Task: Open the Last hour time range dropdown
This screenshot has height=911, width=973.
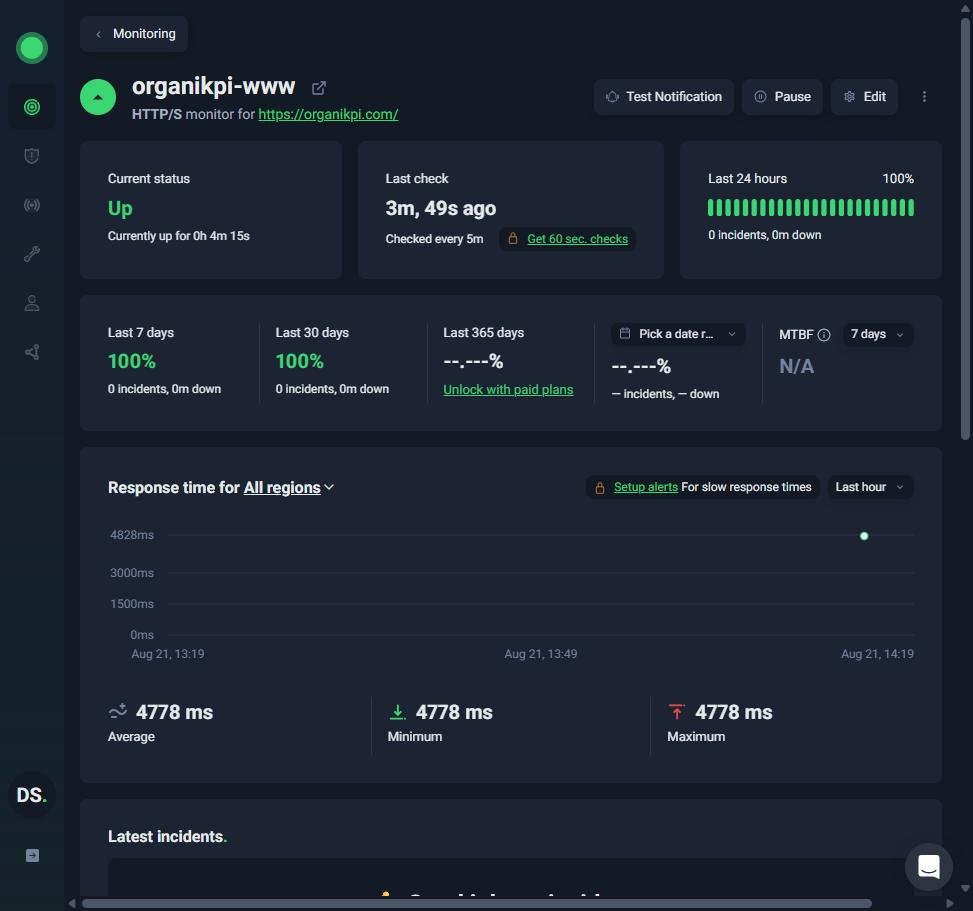Action: (870, 487)
